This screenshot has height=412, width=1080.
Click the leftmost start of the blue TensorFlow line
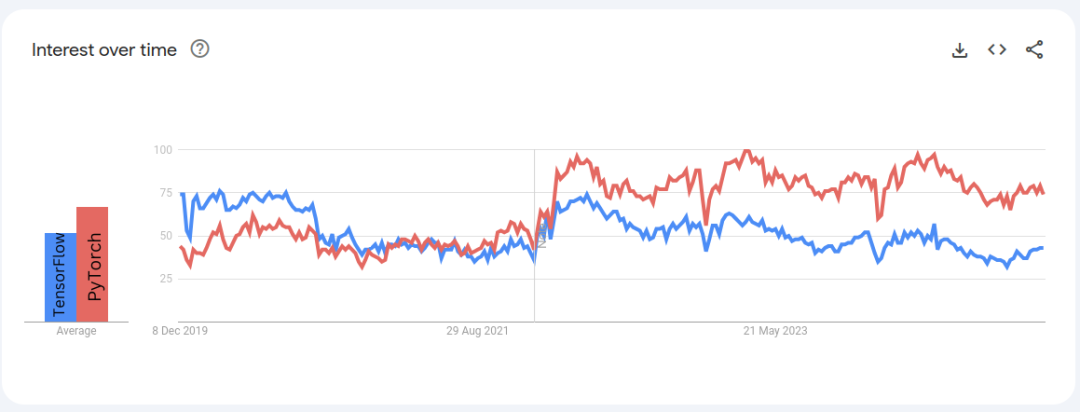tap(181, 194)
